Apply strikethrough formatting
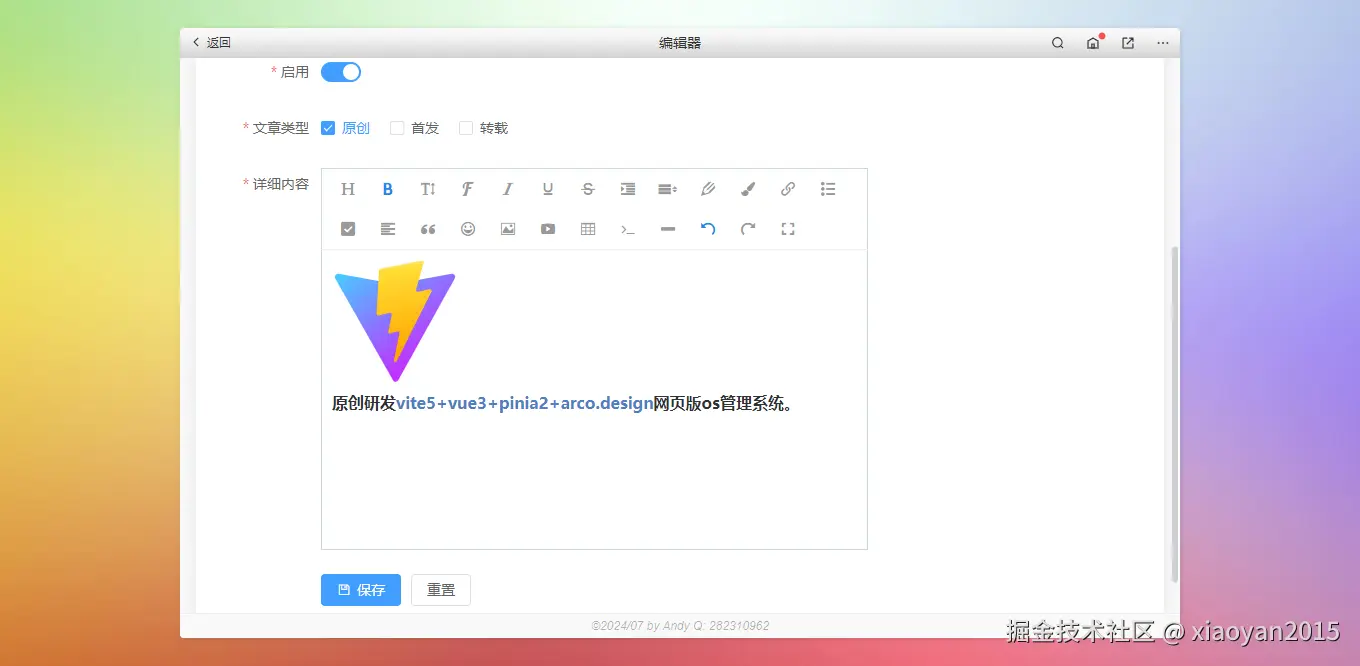 tap(587, 188)
